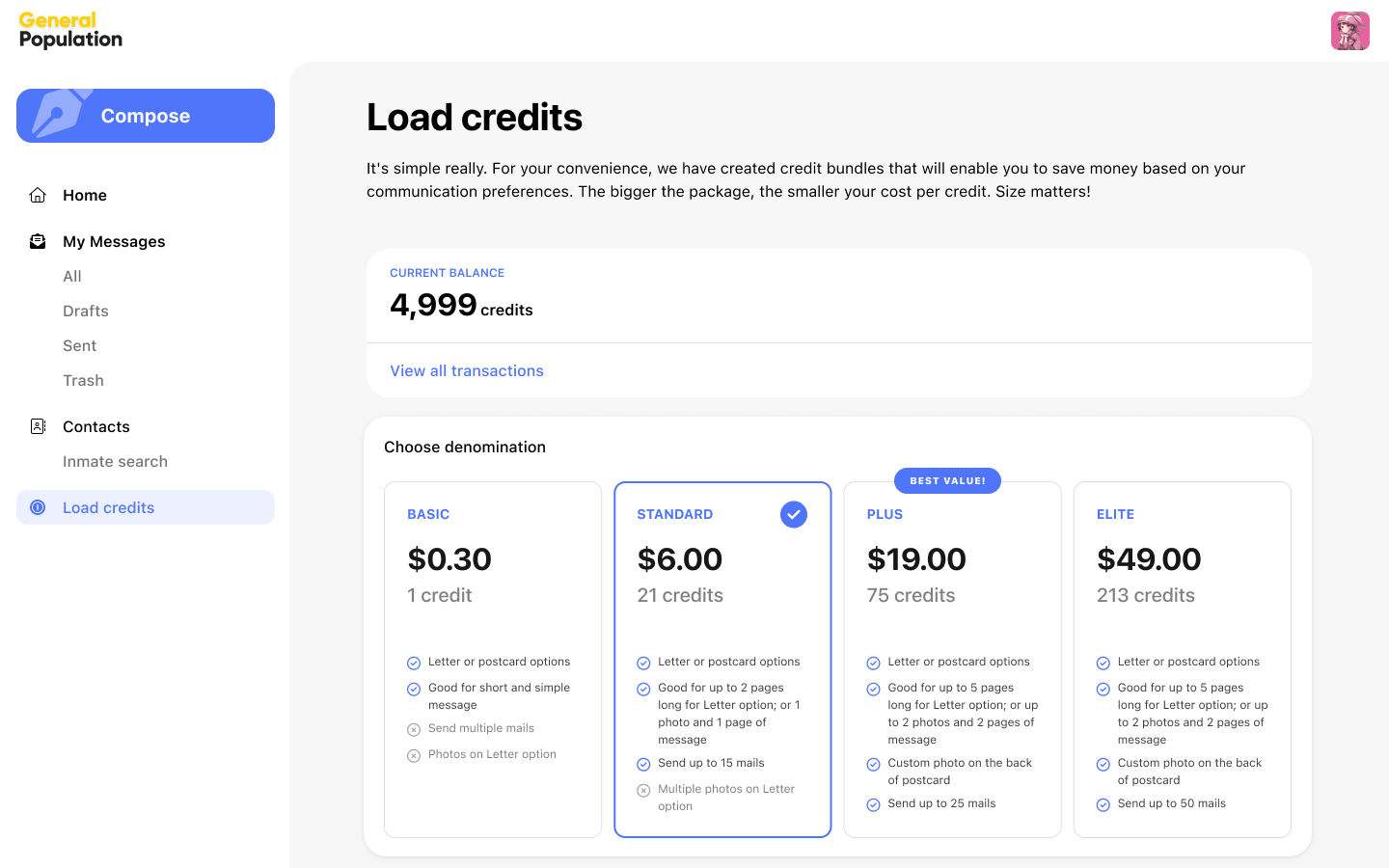Click the My Messages inbox icon
The image size is (1389, 868).
pyautogui.click(x=38, y=241)
